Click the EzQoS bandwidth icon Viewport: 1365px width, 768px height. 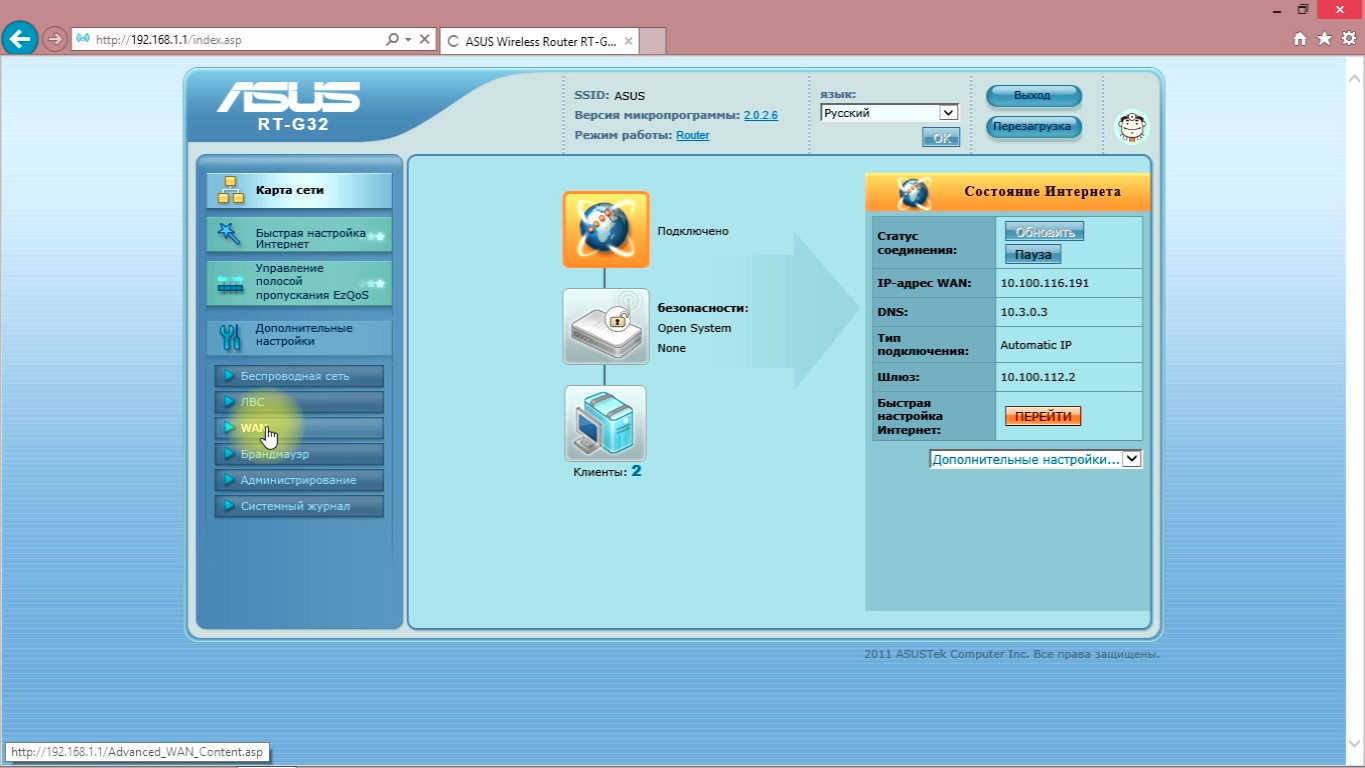click(231, 285)
